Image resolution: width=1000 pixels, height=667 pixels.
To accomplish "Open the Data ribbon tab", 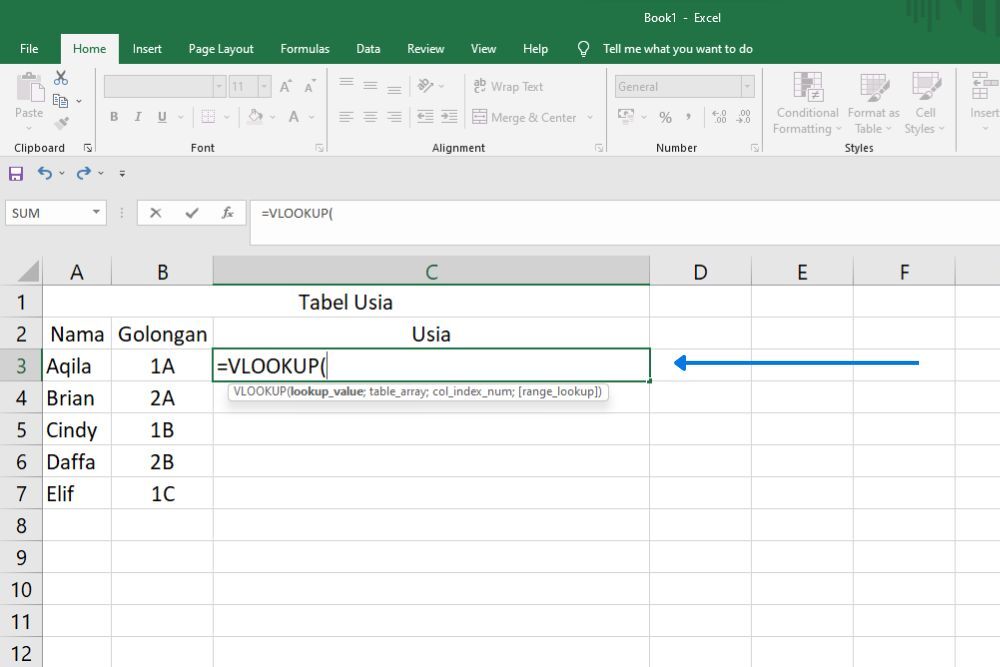I will click(367, 48).
